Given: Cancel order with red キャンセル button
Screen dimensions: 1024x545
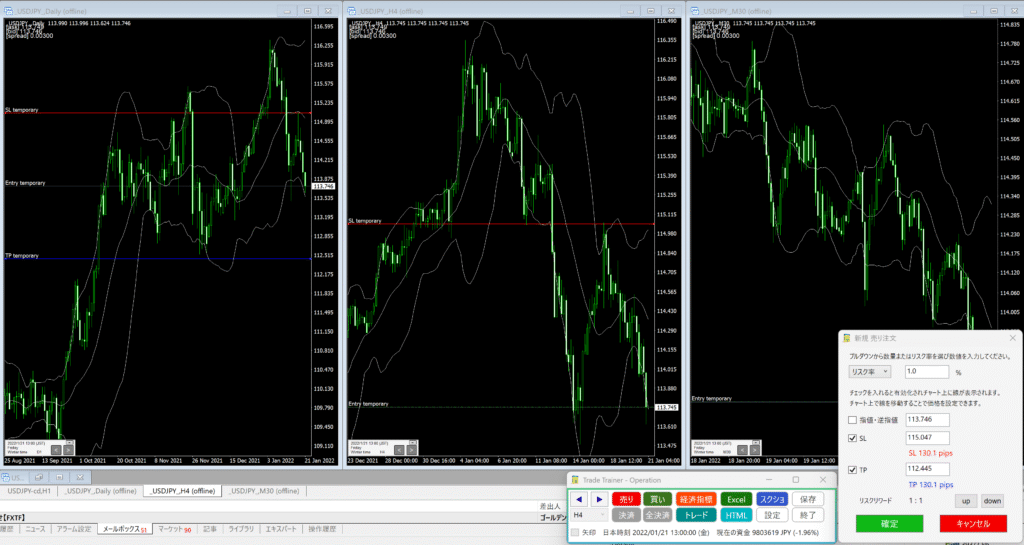Looking at the screenshot, I should 973,523.
